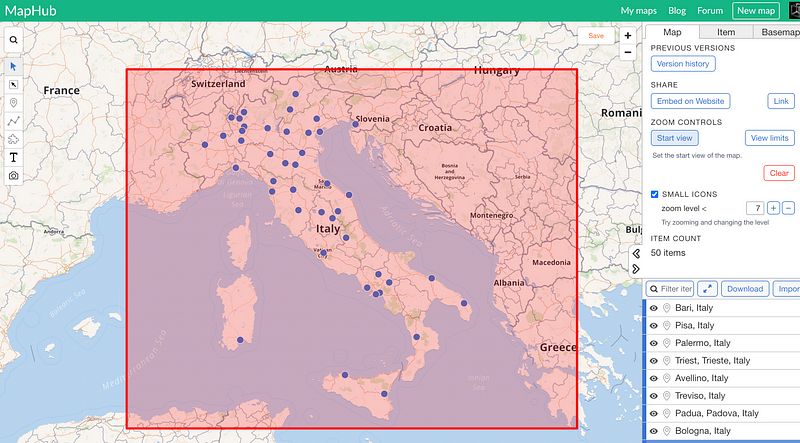
Task: Zoom in with the map plus button
Action: pos(628,36)
